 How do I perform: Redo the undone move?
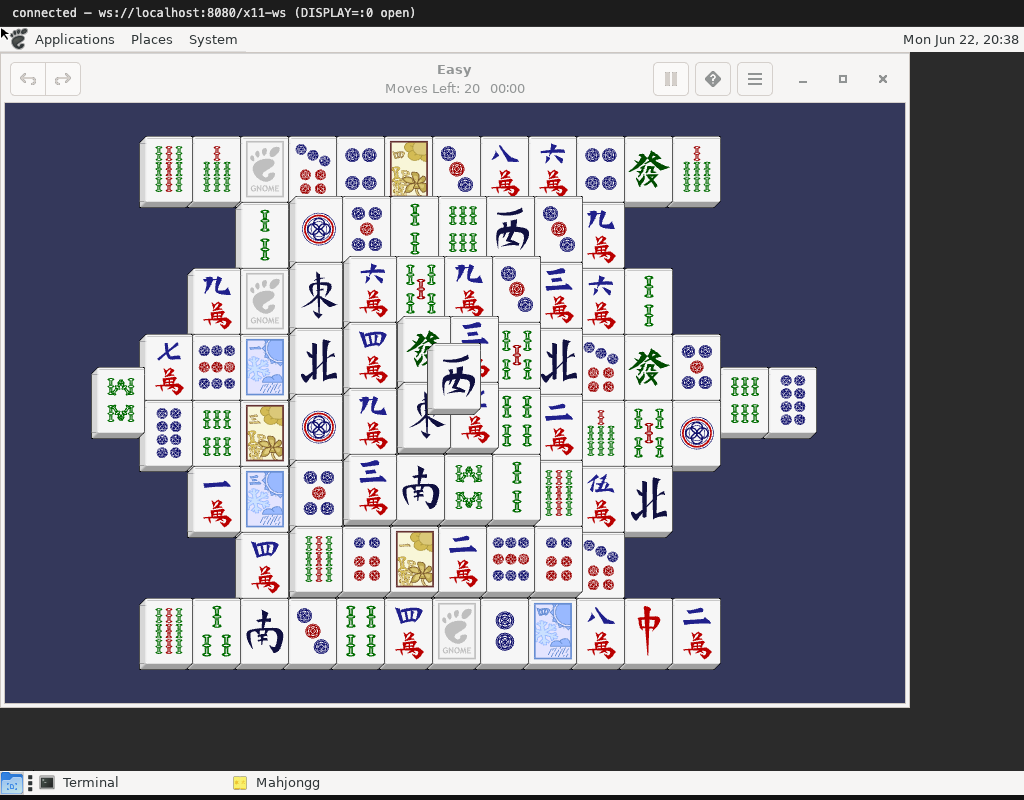pyautogui.click(x=63, y=79)
